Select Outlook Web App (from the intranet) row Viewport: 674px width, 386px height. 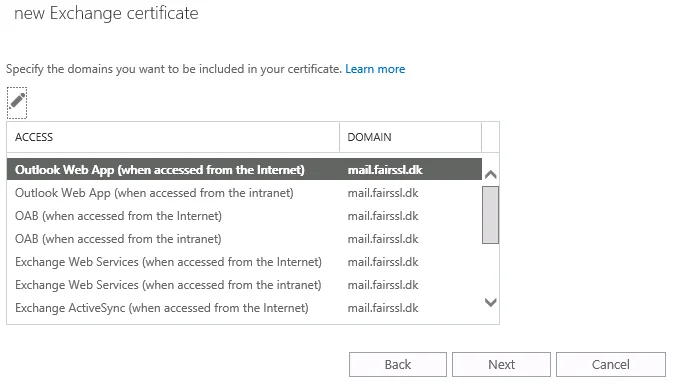coord(244,193)
